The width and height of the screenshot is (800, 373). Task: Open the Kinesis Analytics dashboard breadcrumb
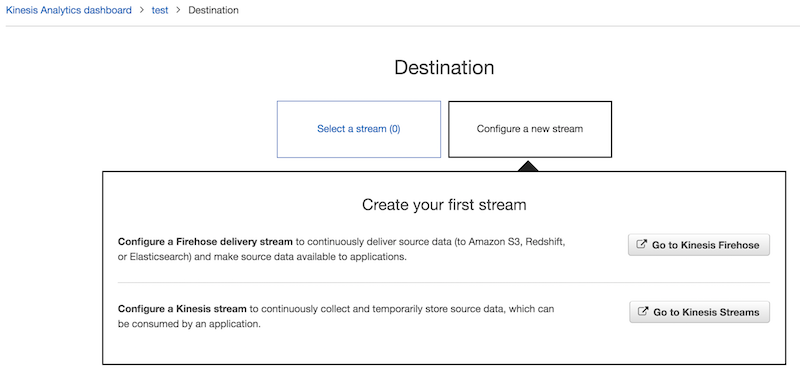coord(68,10)
